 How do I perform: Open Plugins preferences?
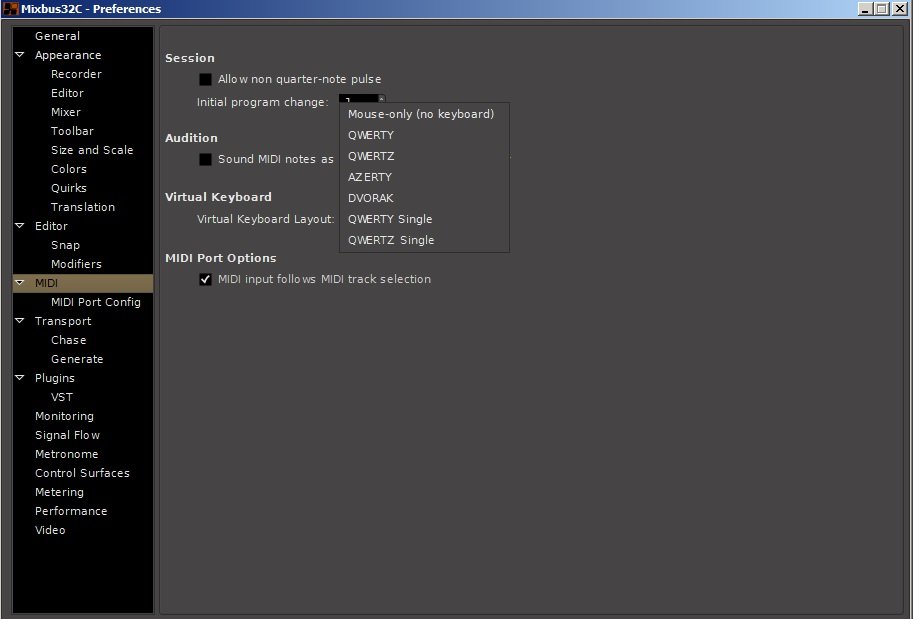55,378
